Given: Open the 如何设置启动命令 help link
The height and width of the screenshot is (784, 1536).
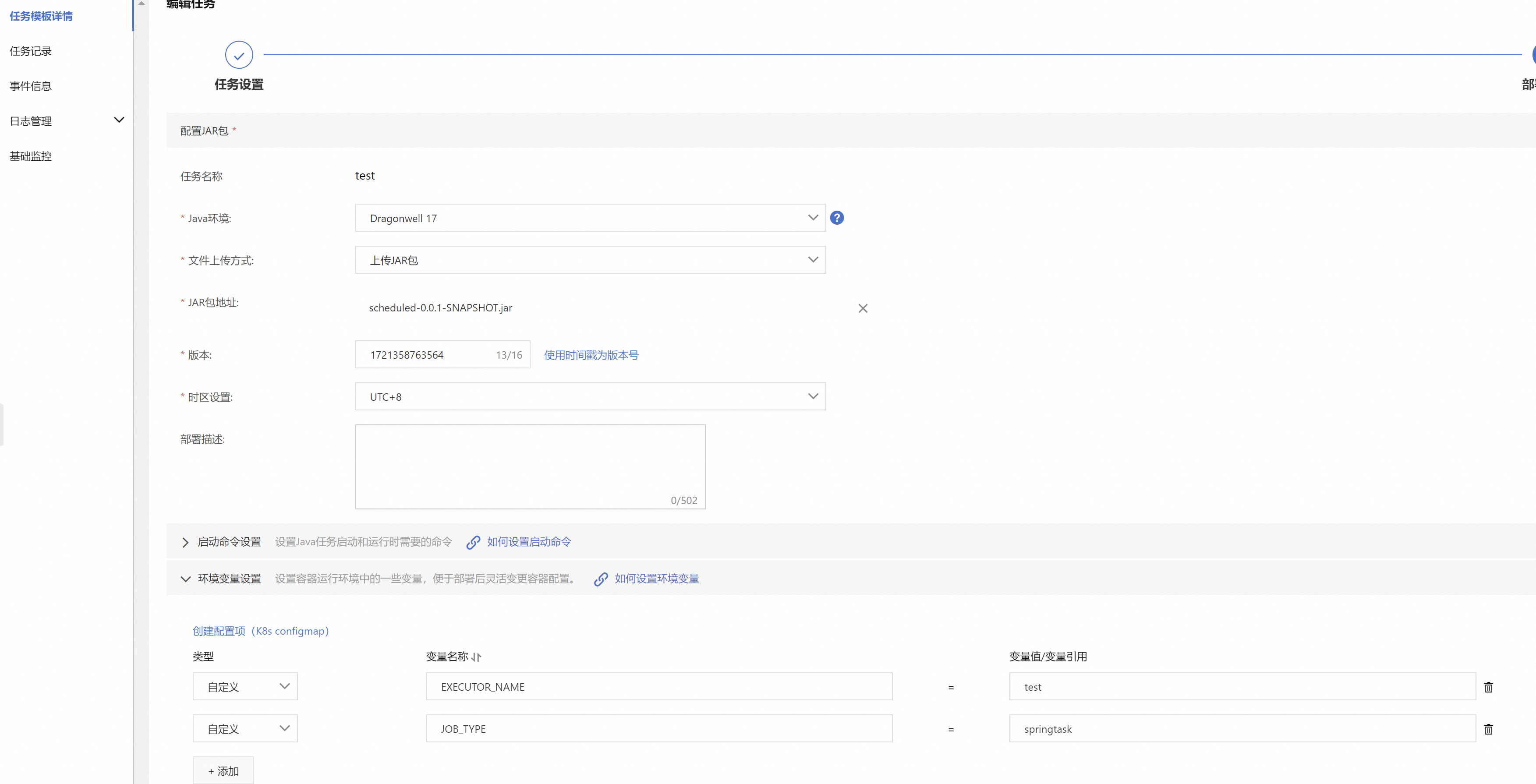Looking at the screenshot, I should (529, 541).
